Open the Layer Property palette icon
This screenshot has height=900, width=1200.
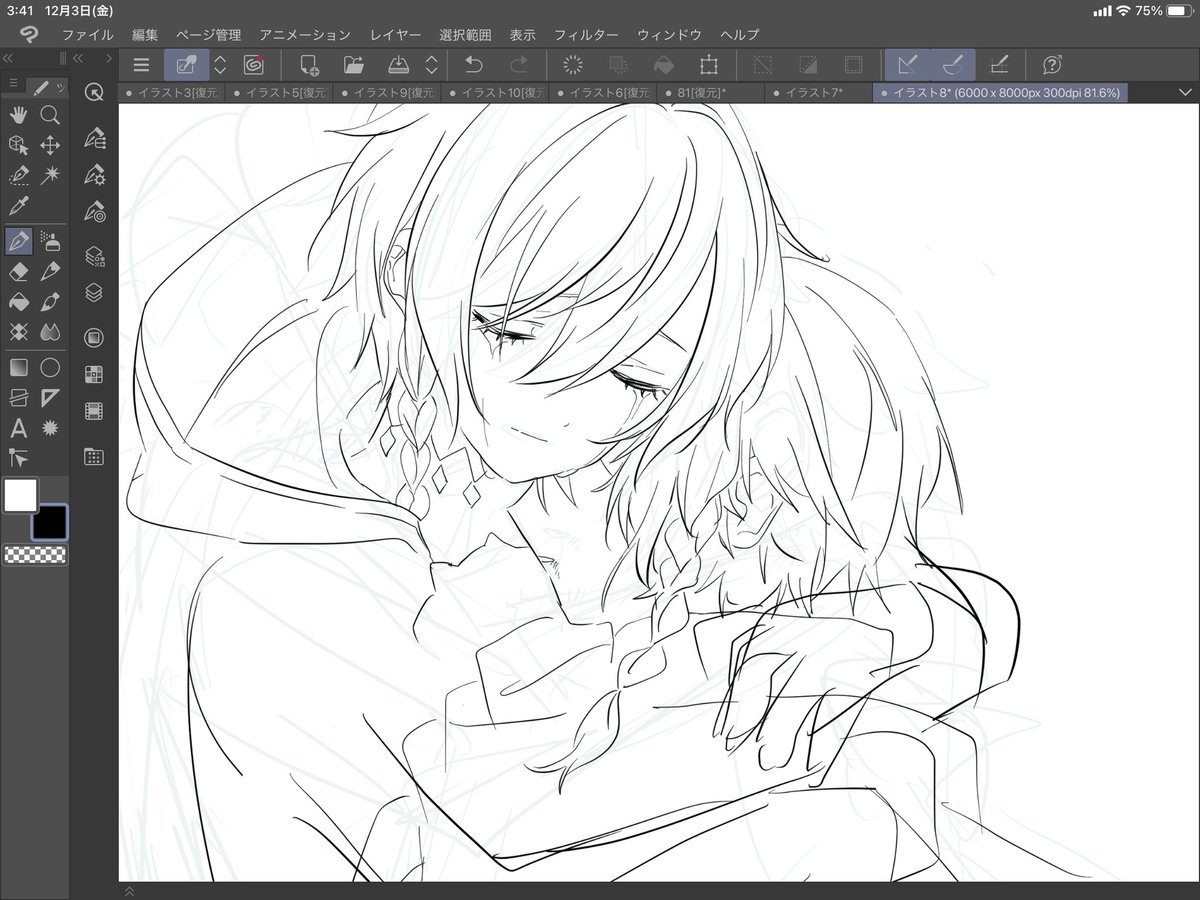pyautogui.click(x=94, y=256)
